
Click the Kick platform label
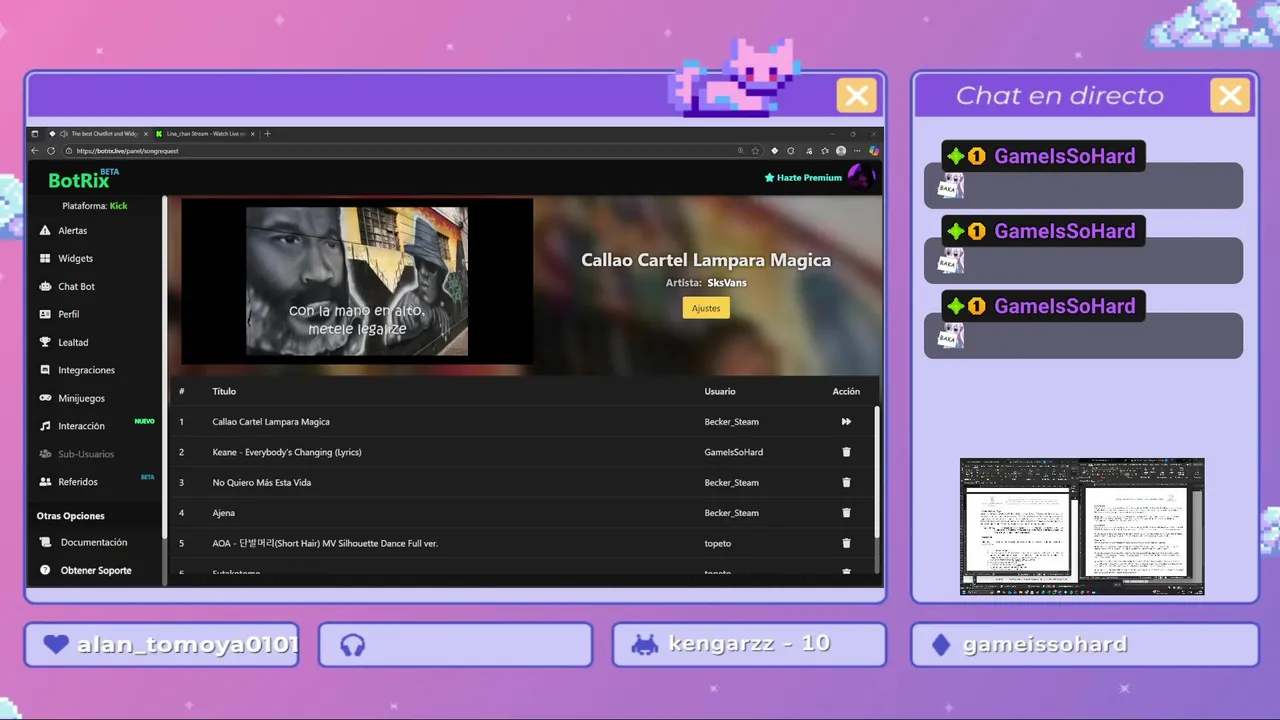(x=118, y=206)
